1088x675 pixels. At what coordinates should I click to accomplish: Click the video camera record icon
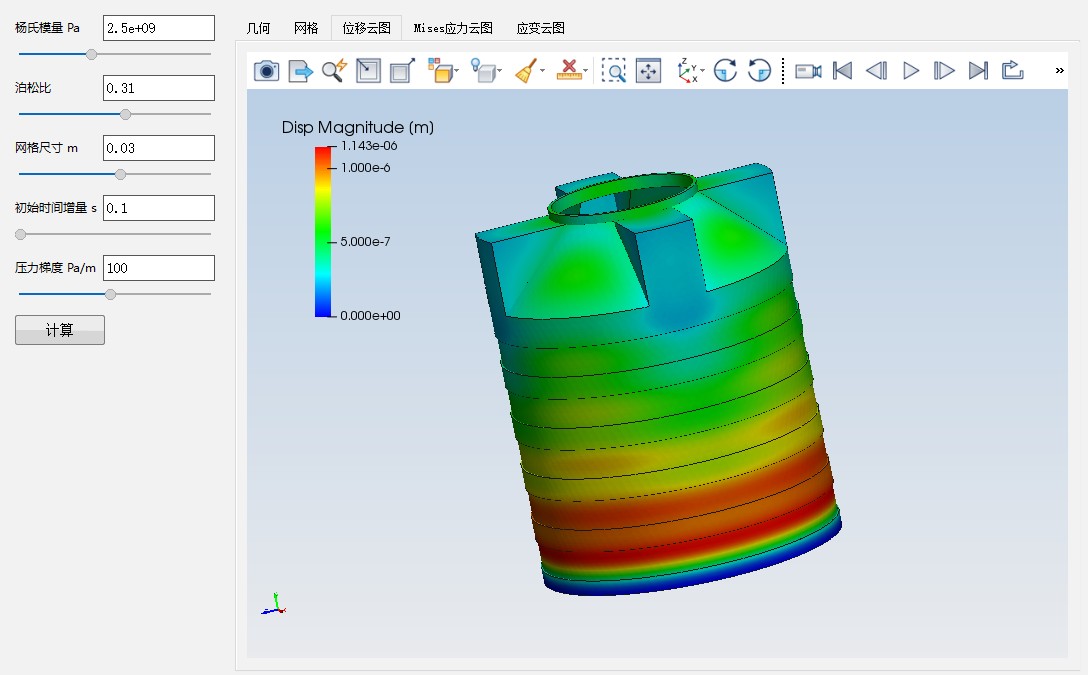point(808,71)
